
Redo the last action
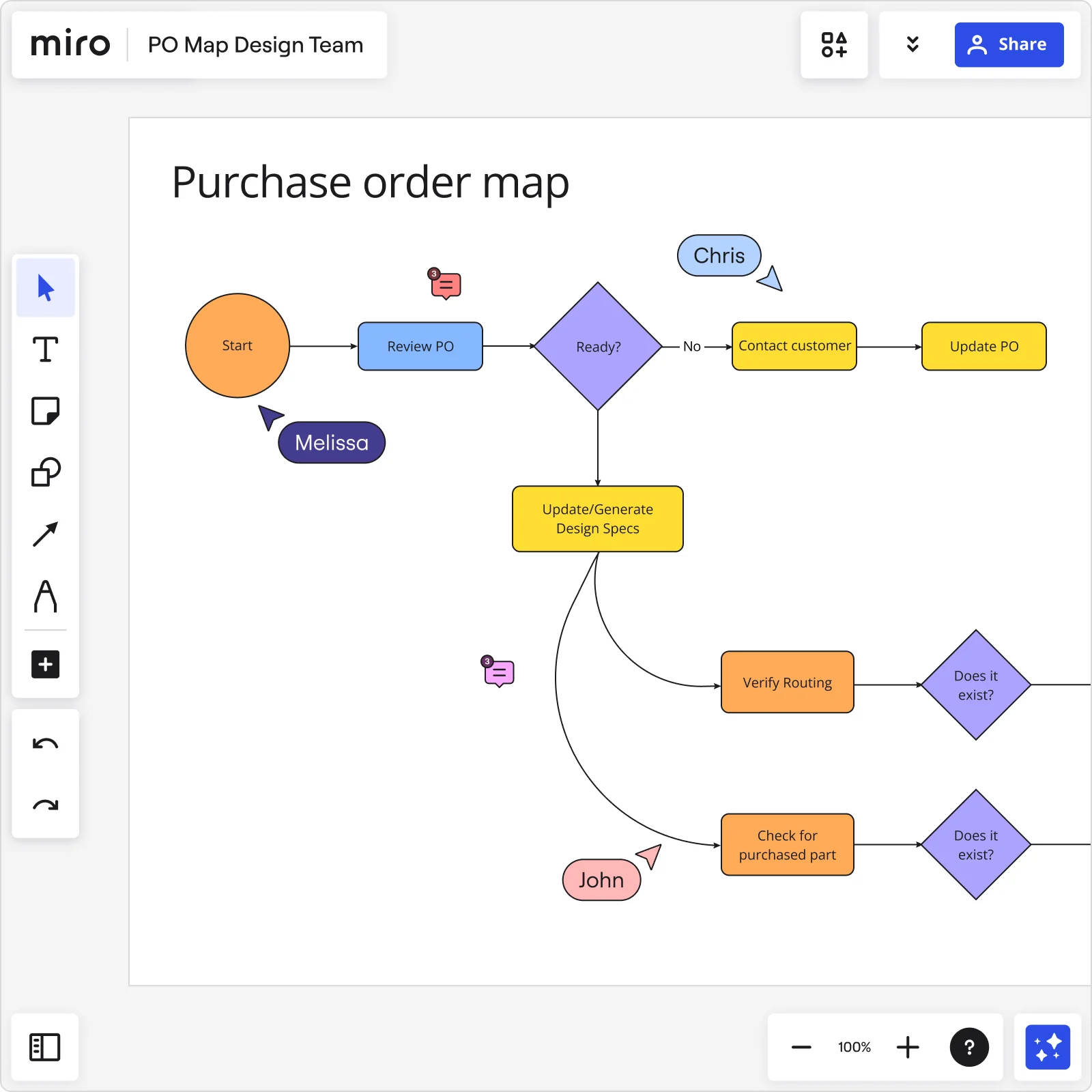45,805
